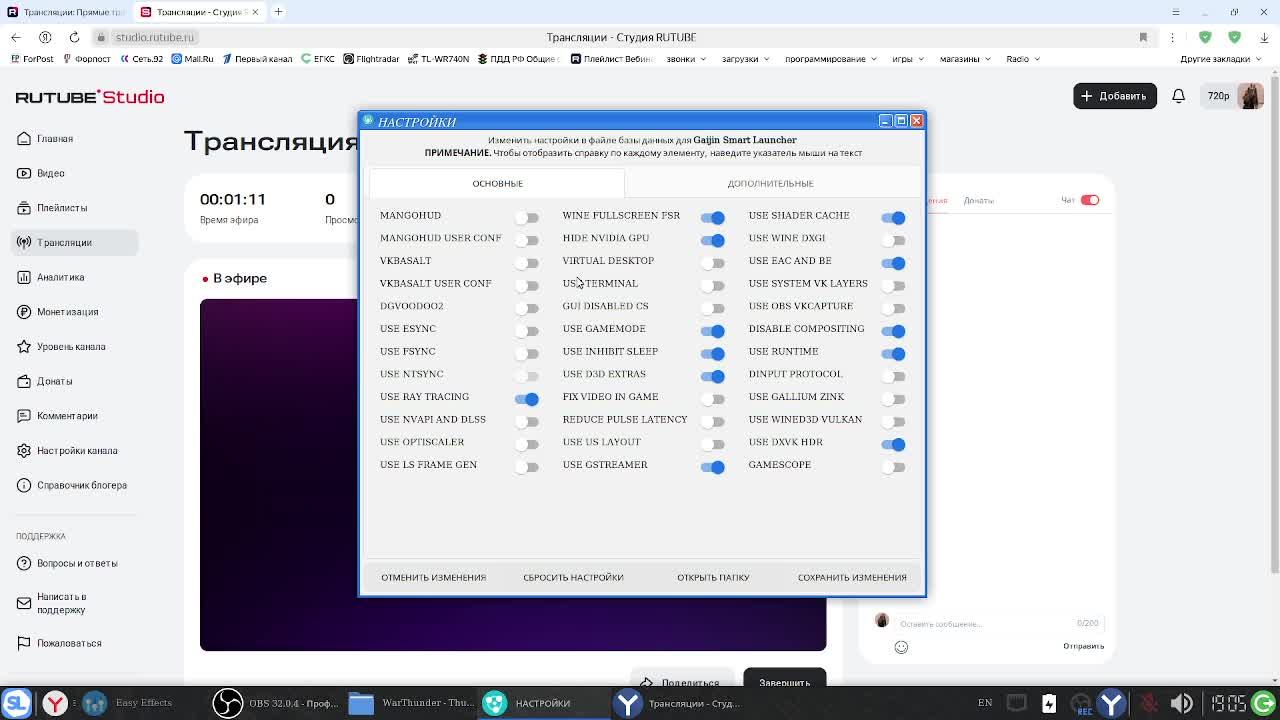Turn off WINE FULLSCREEN FSR
Viewport: 1280px width, 720px height.
tap(712, 217)
